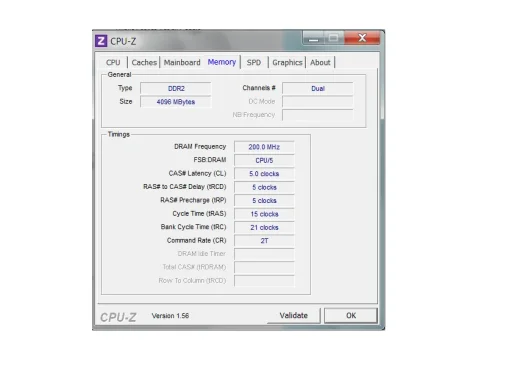Screen dimensions: 512x384
Task: Click the DRAM Frequency value 200.0 MHz
Action: [x=264, y=147]
